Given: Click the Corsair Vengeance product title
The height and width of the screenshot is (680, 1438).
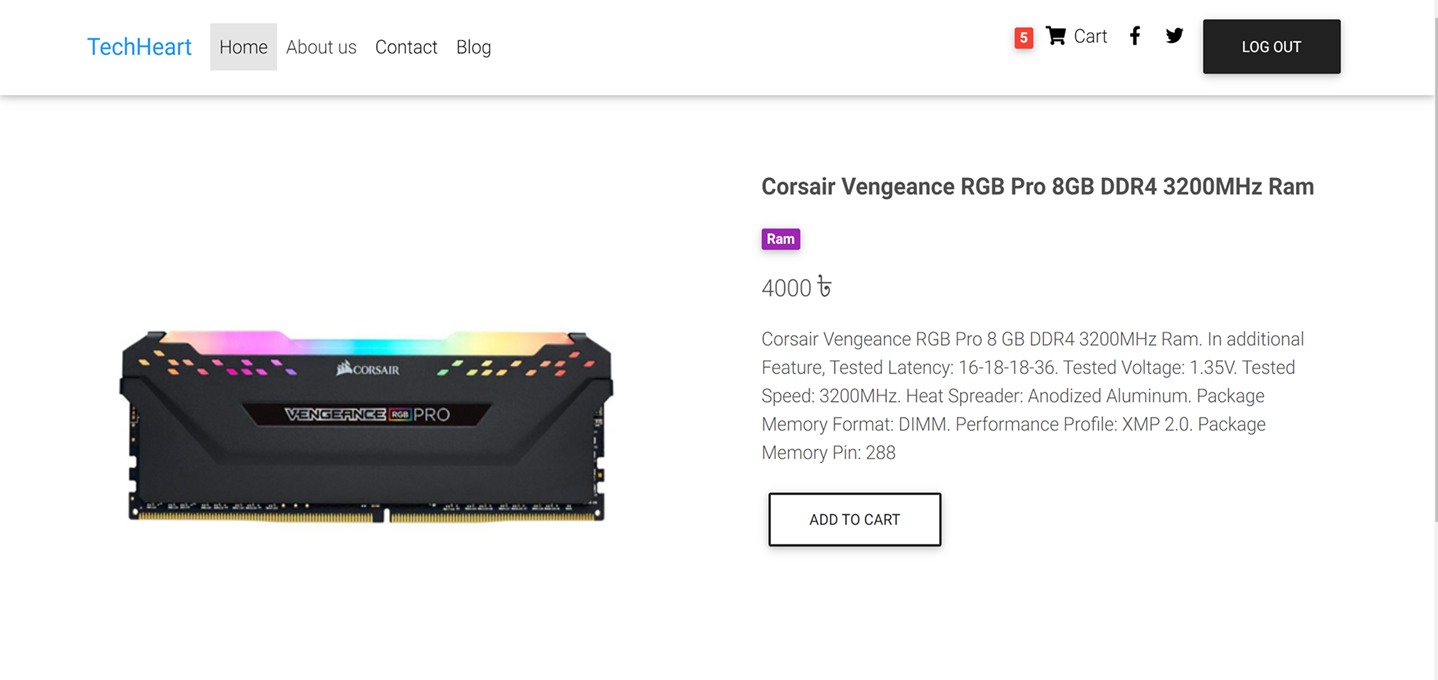Looking at the screenshot, I should coord(1037,187).
